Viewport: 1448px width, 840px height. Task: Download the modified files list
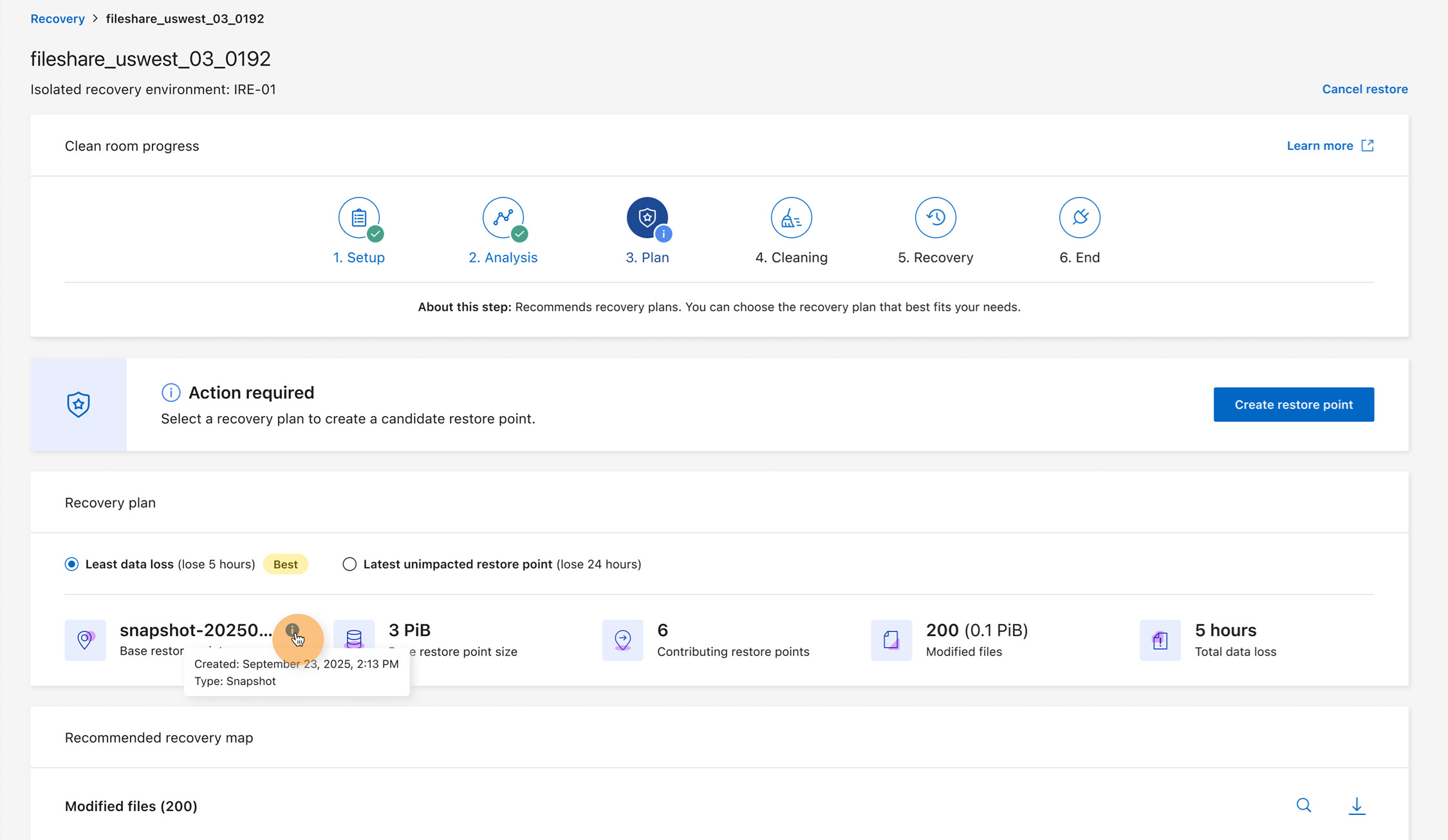tap(1357, 805)
